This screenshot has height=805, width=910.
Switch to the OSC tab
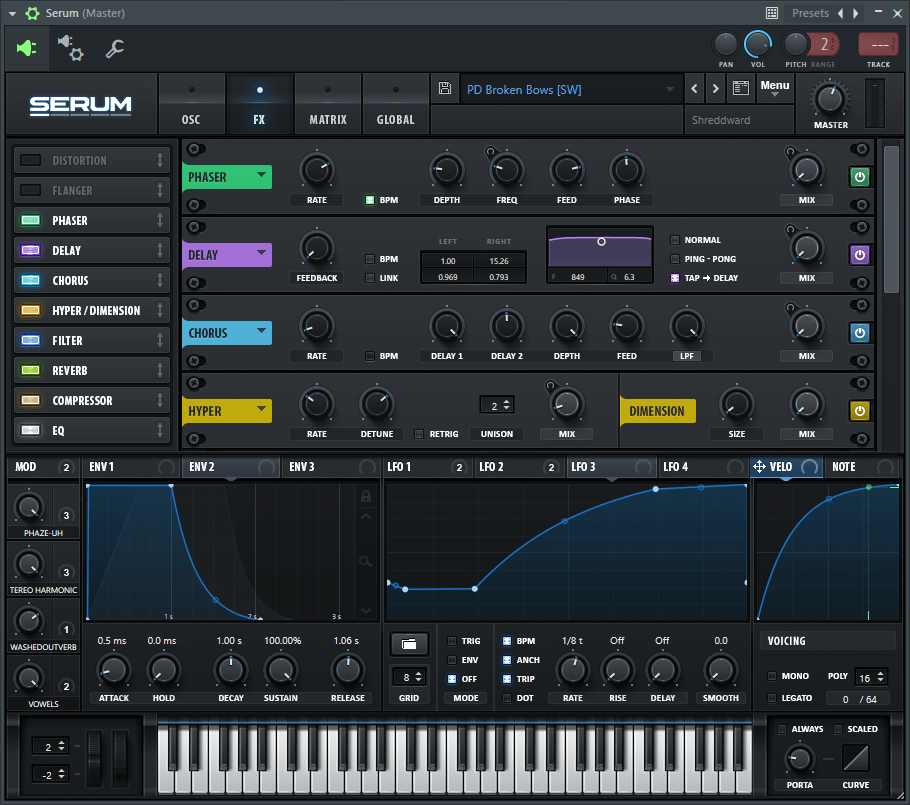[191, 104]
